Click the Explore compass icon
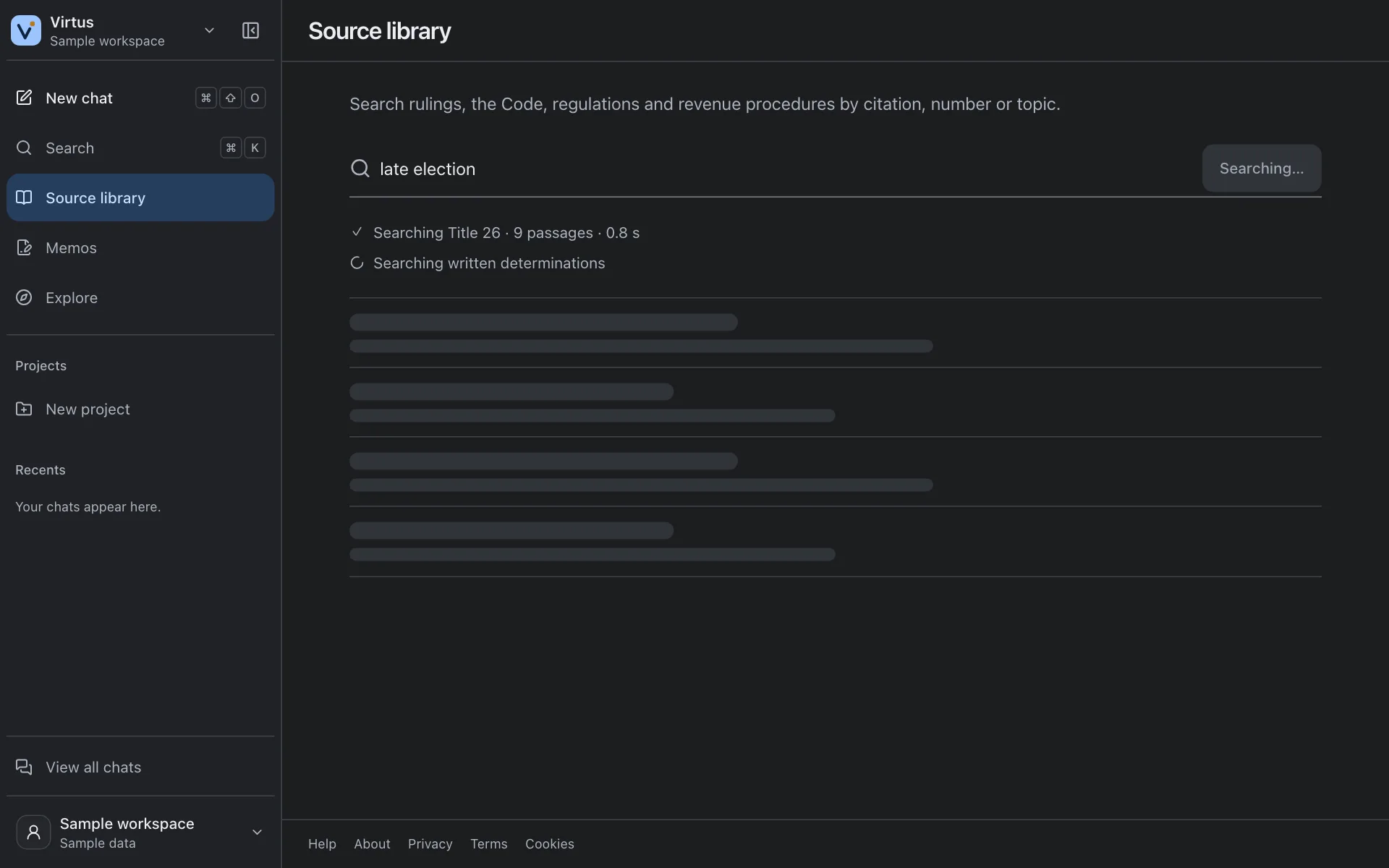1389x868 pixels. [24, 297]
